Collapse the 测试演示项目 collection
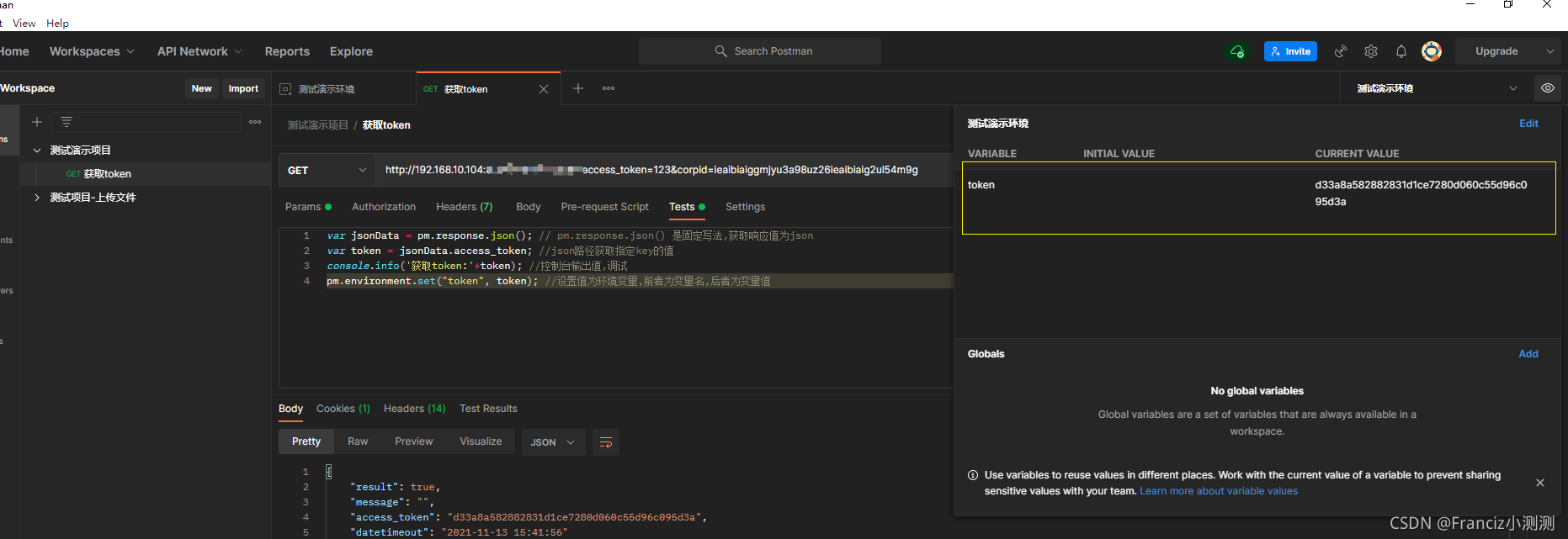1568x539 pixels. pyautogui.click(x=37, y=151)
